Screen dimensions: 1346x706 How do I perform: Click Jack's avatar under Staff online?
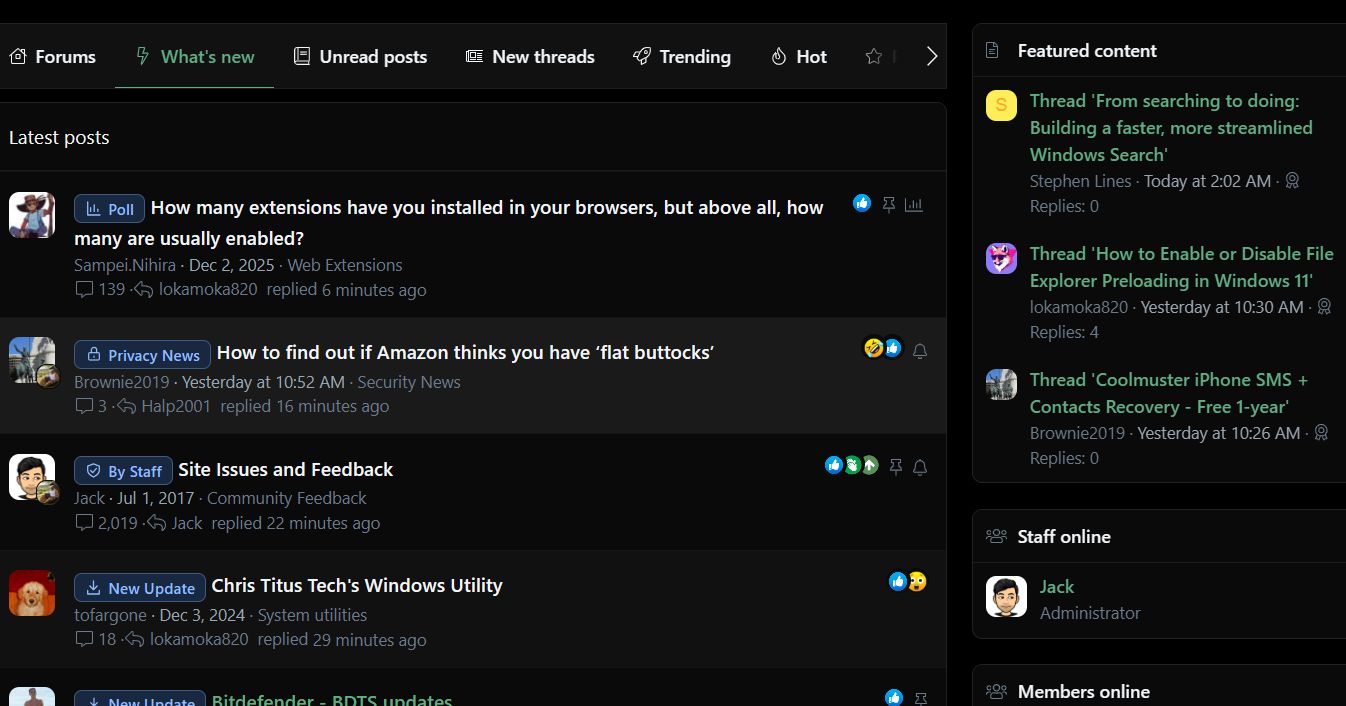pos(1006,597)
